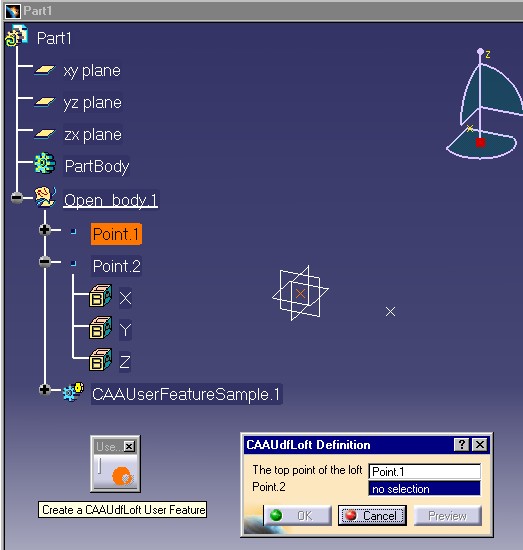The width and height of the screenshot is (523, 550).
Task: Select the zx plane icon
Action: click(45, 134)
